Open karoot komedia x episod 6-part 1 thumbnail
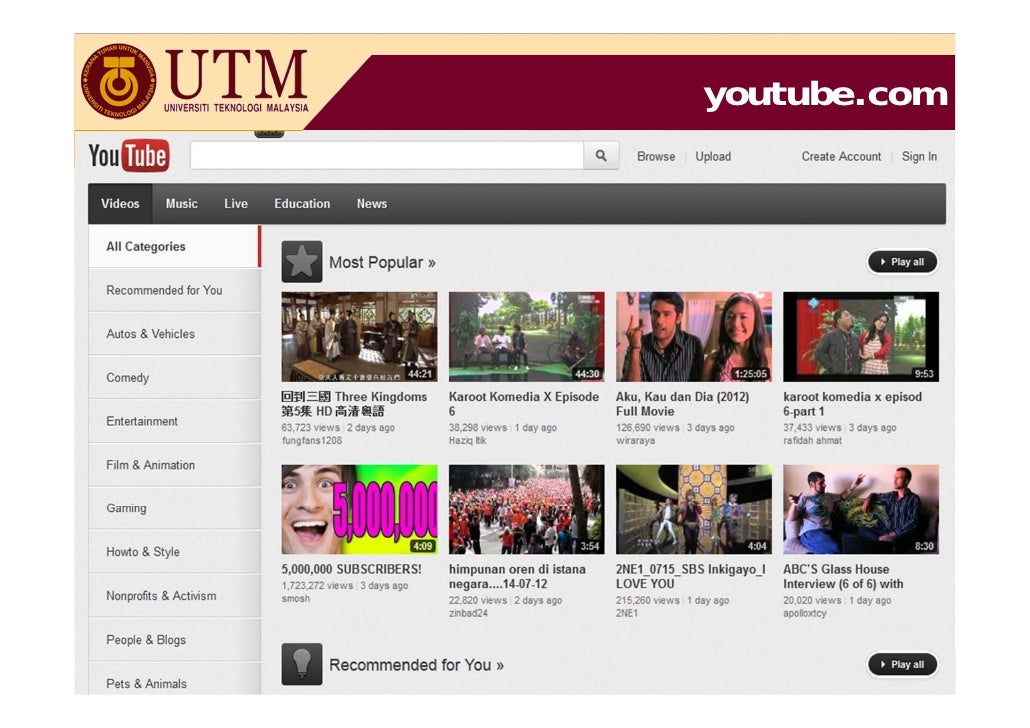 [x=861, y=336]
